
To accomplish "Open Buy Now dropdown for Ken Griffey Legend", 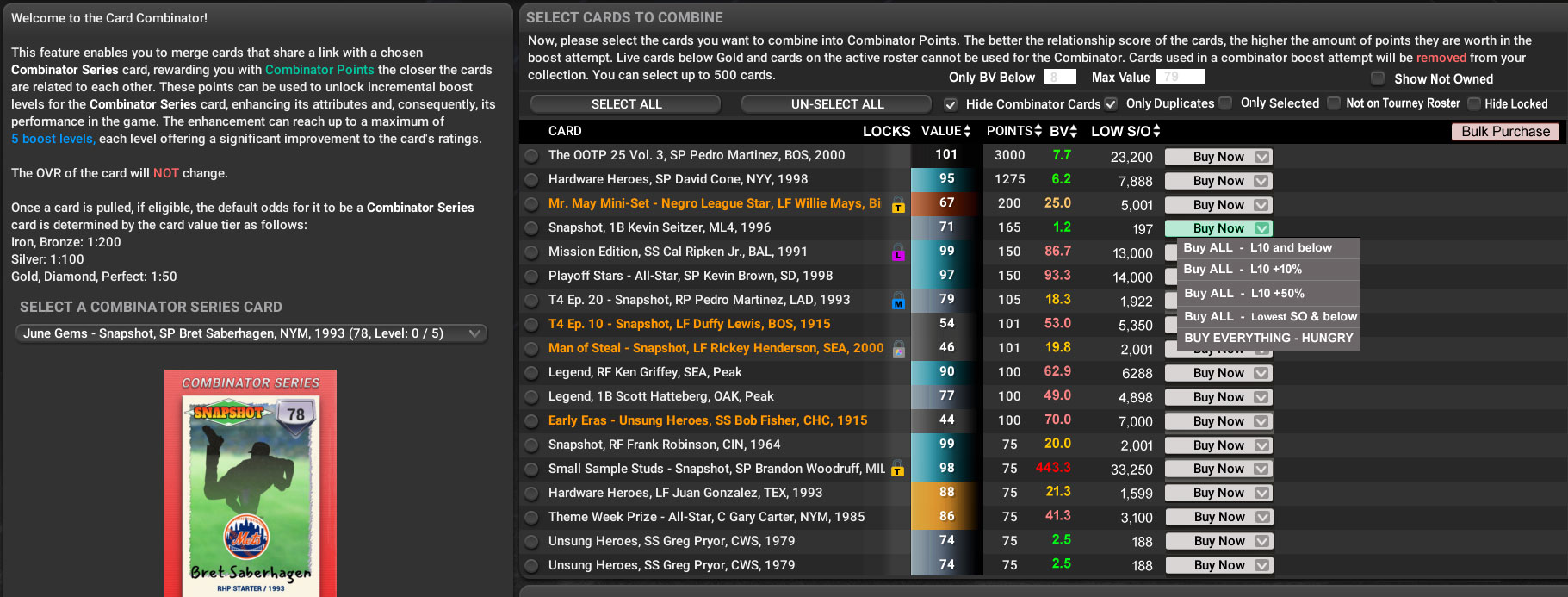I will coord(1261,373).
